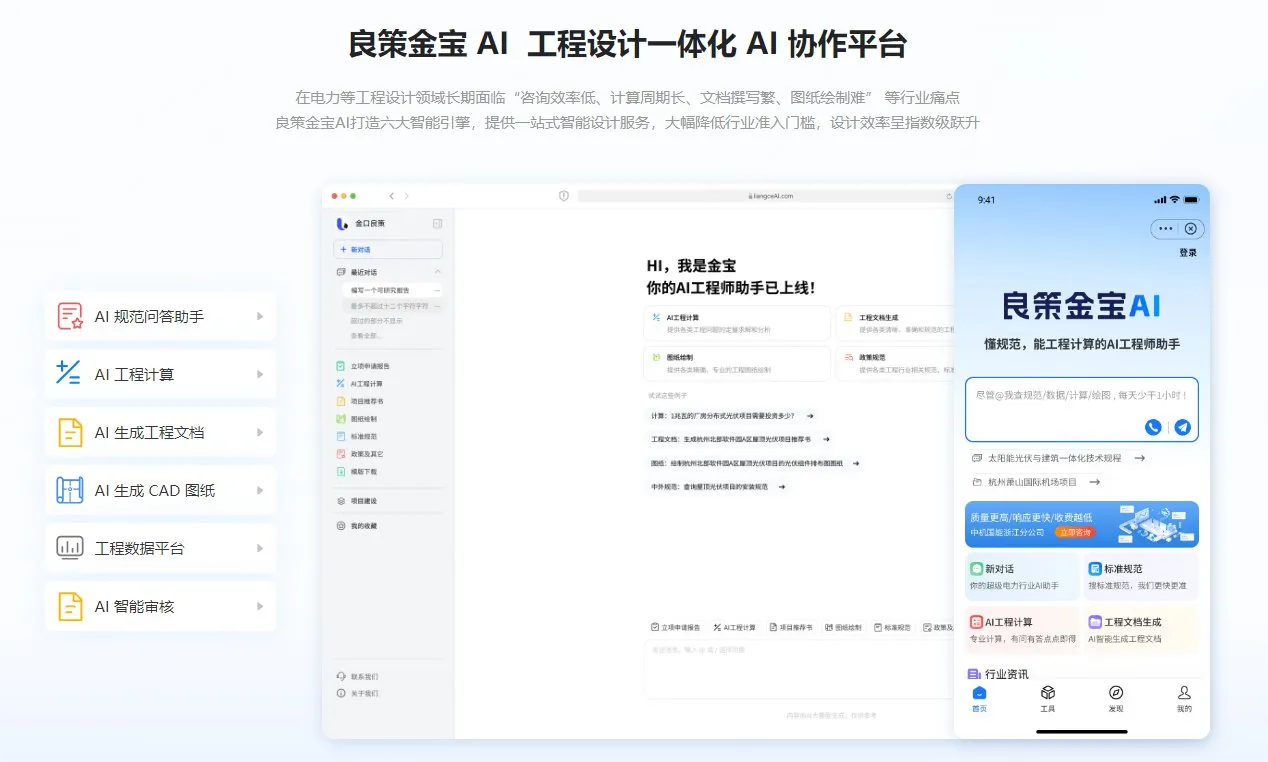Click the AI 智能审核 yellow document icon
This screenshot has height=762, width=1268.
point(70,607)
